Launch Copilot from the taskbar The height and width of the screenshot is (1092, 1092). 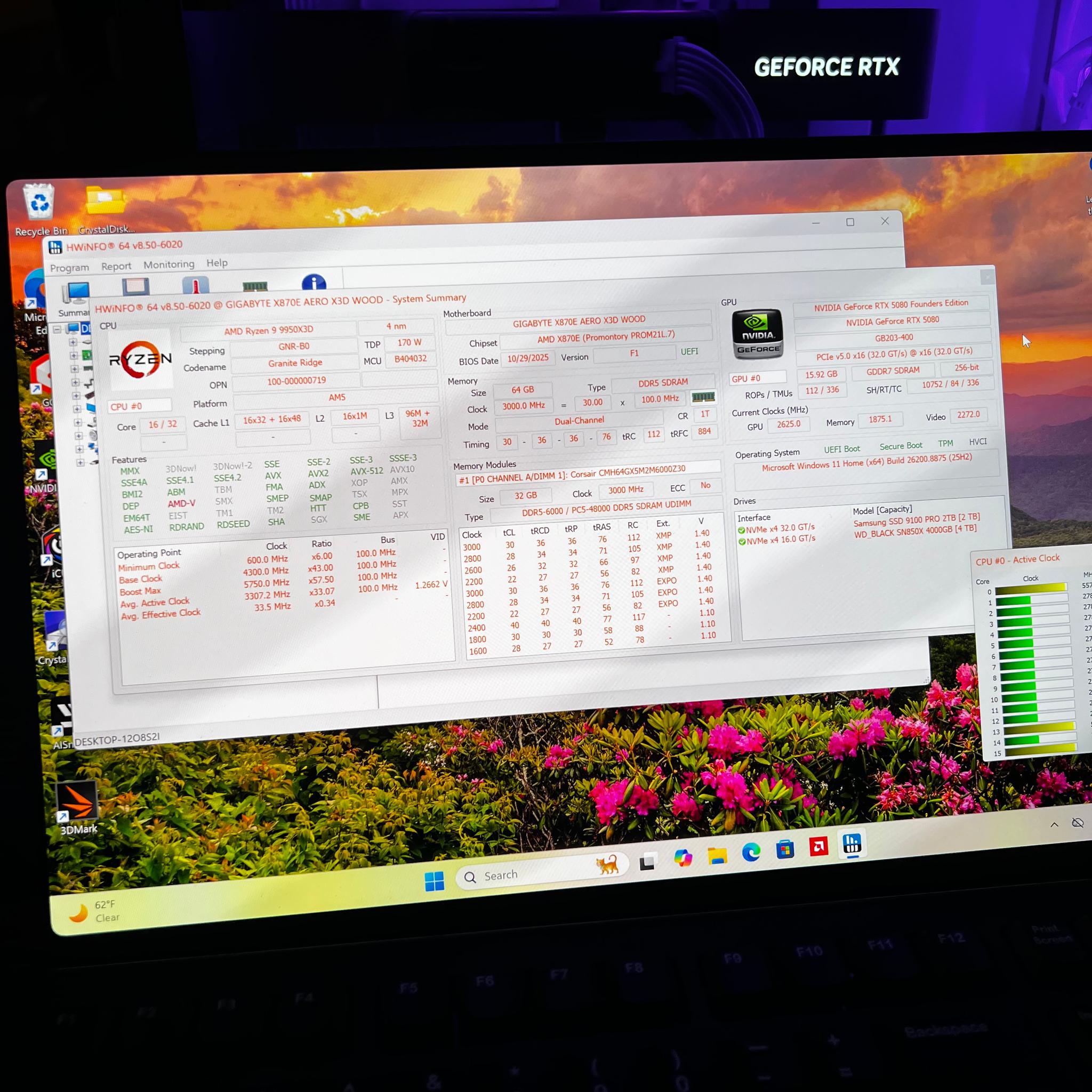coord(683,858)
